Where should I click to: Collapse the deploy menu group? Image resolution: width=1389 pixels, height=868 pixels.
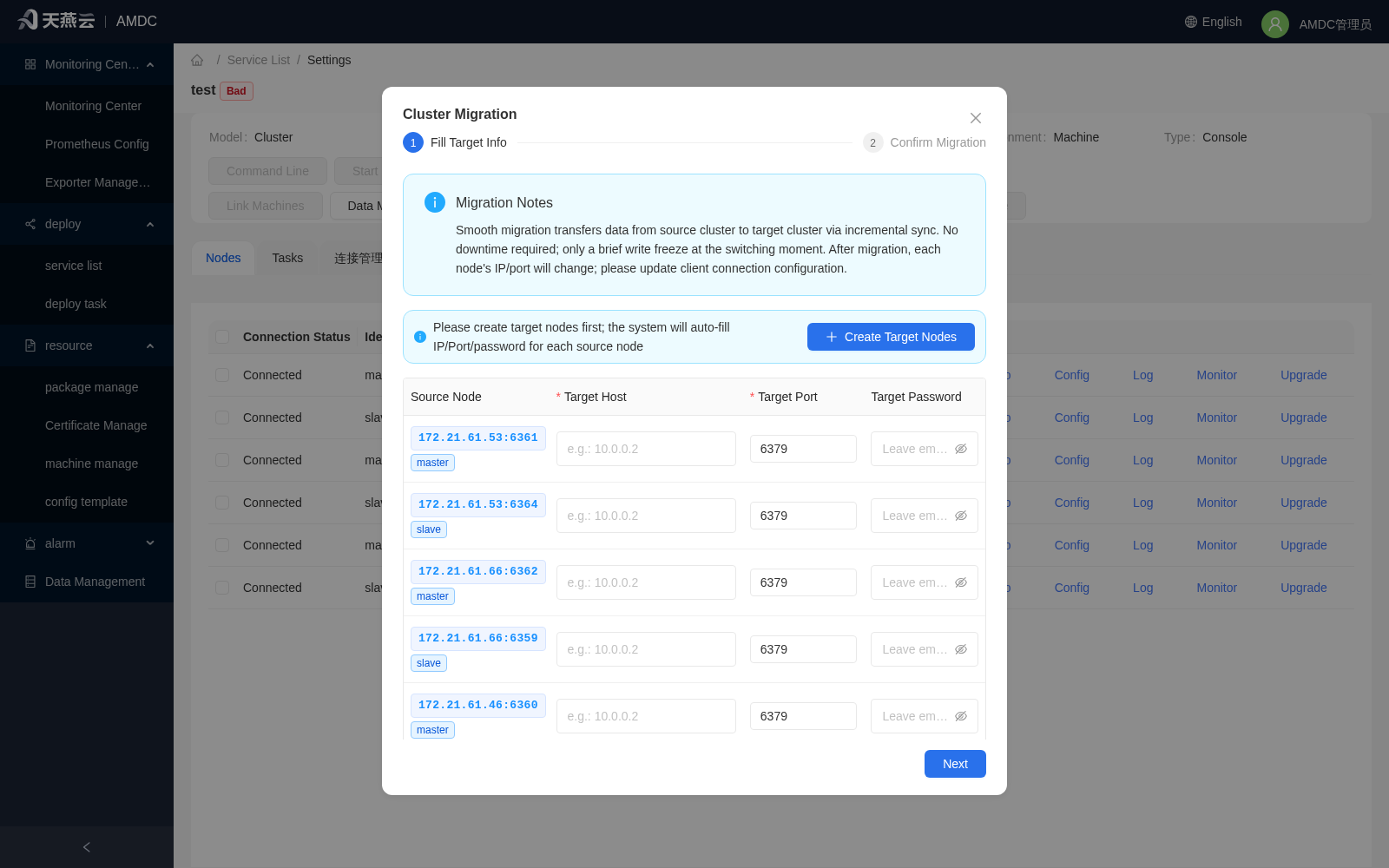(x=150, y=224)
